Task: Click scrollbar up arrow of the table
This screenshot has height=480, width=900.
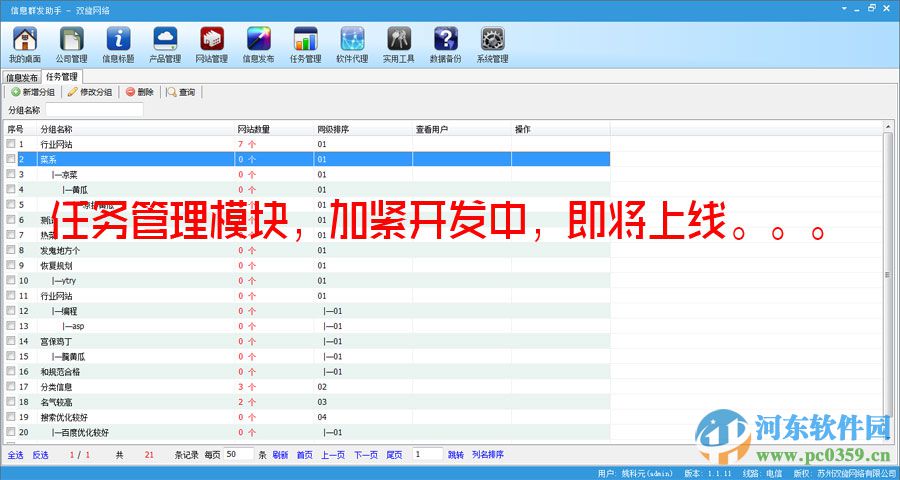Action: [888, 126]
